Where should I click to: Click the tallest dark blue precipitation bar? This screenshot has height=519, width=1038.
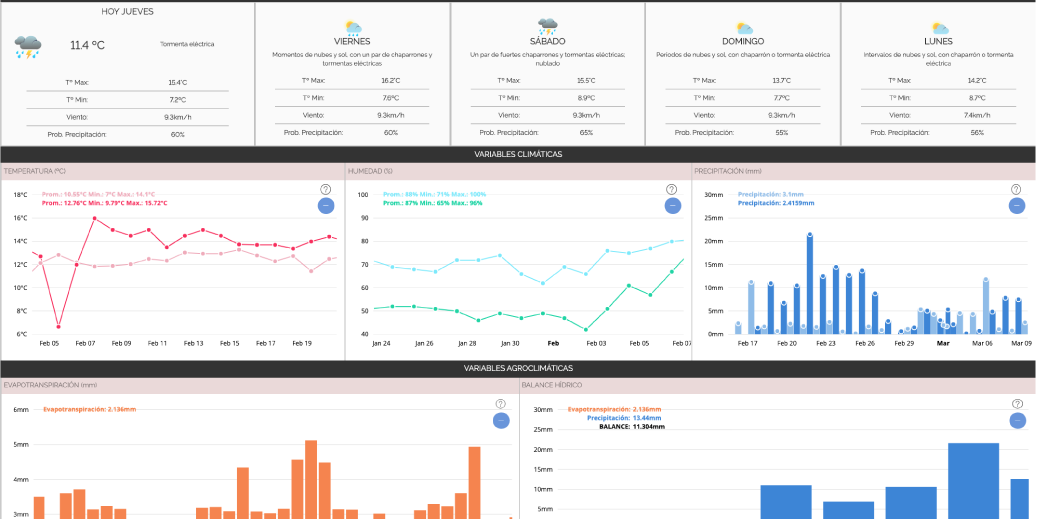click(809, 284)
